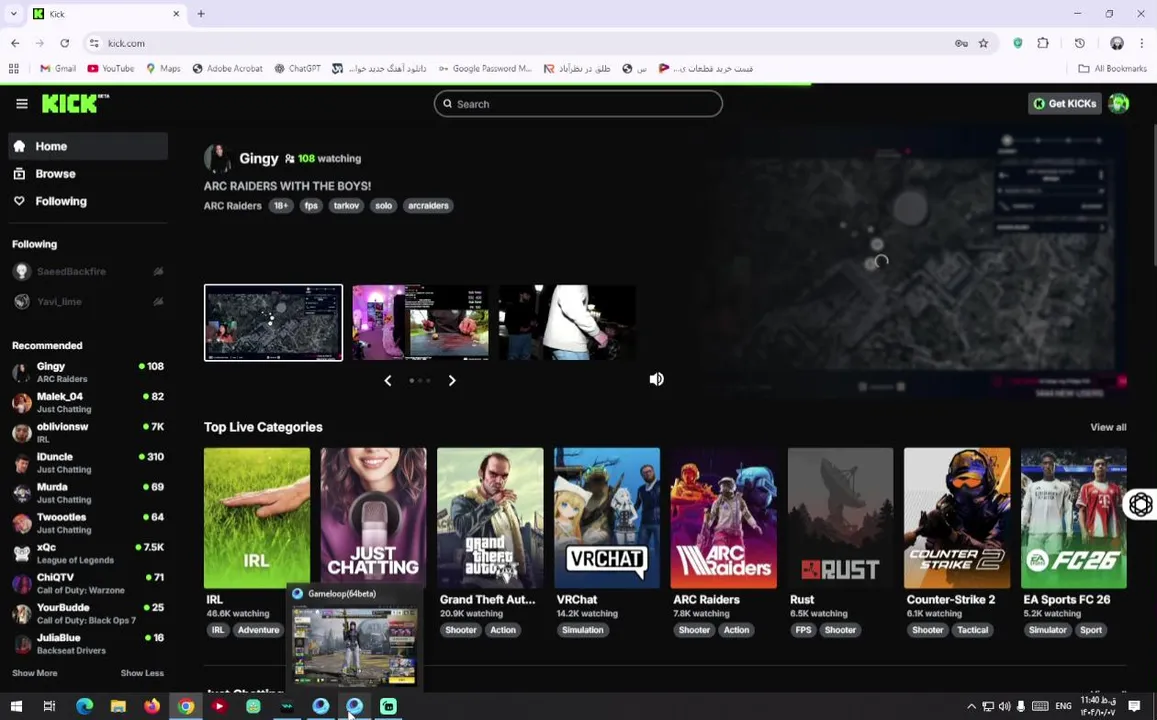Open the Rust category card
The width and height of the screenshot is (1157, 720).
point(840,518)
